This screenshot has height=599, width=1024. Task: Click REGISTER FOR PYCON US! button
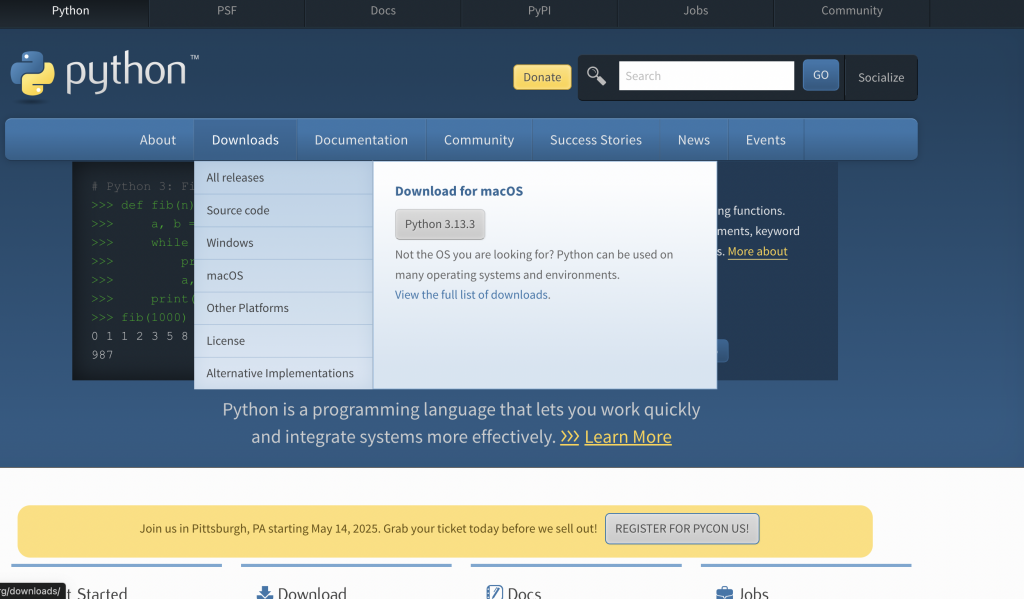[x=682, y=528]
